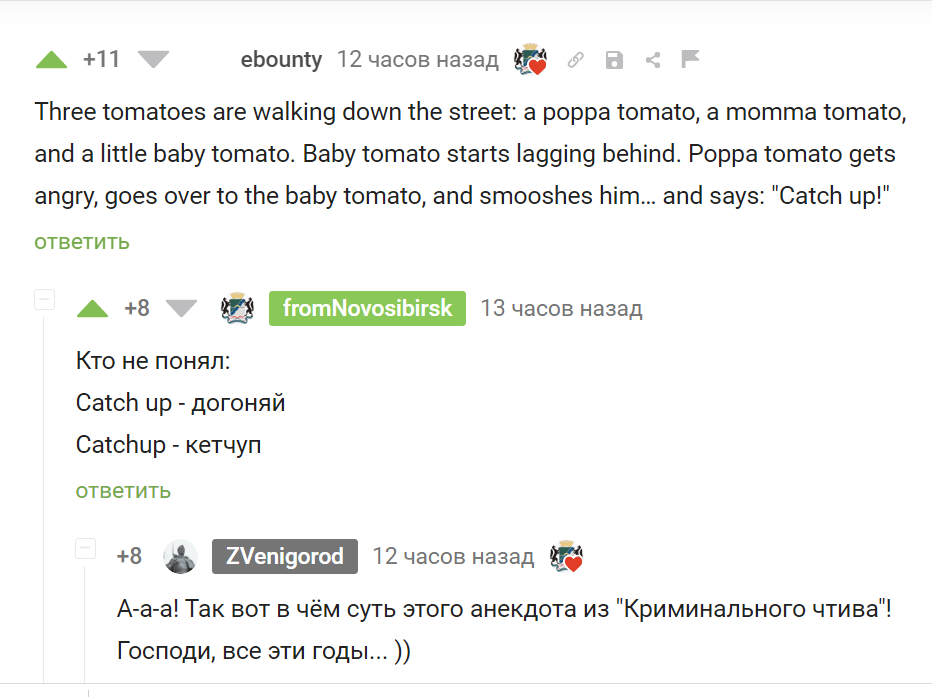Open ebounty's user profile
Viewport: 932px width, 697px height.
coord(281,59)
